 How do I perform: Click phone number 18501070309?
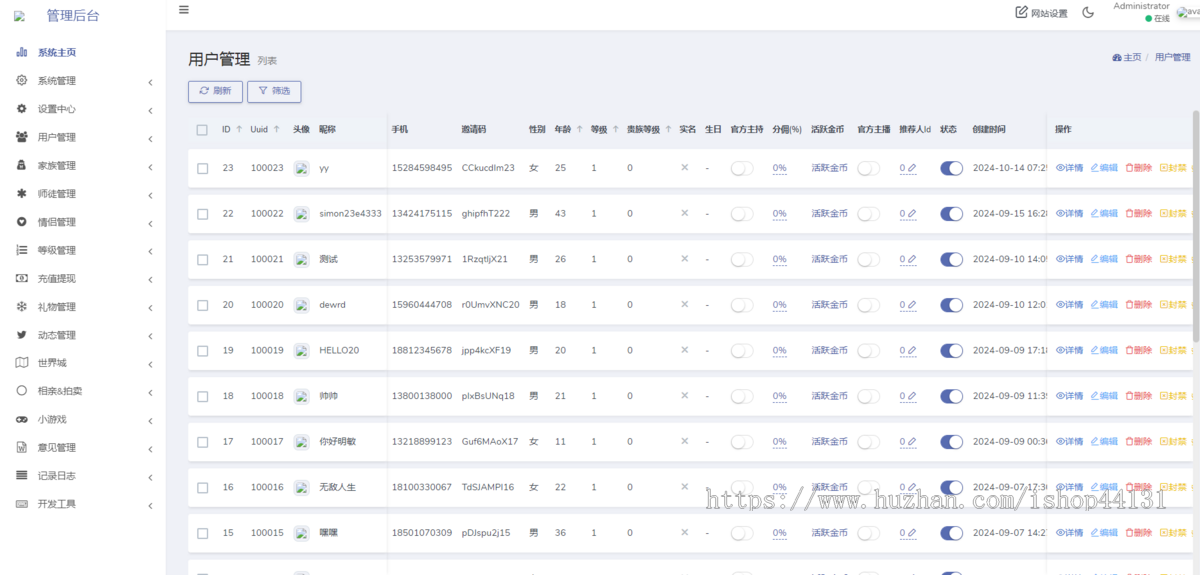[422, 532]
